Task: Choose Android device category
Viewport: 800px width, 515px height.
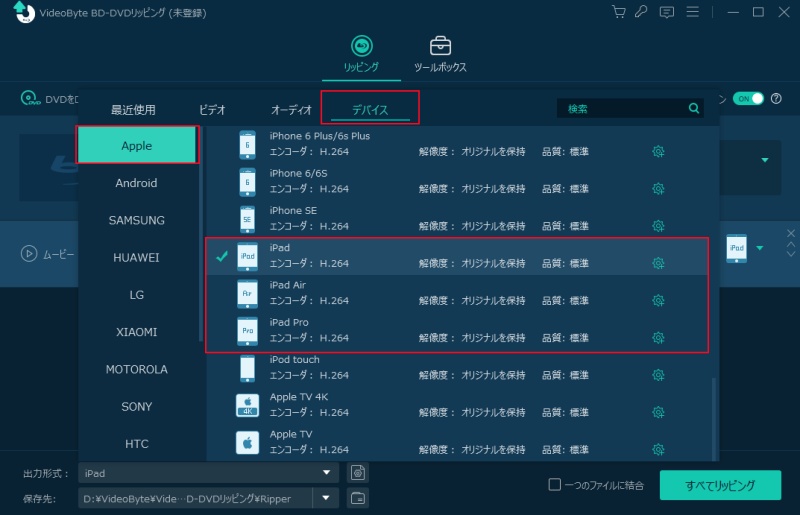Action: (137, 183)
